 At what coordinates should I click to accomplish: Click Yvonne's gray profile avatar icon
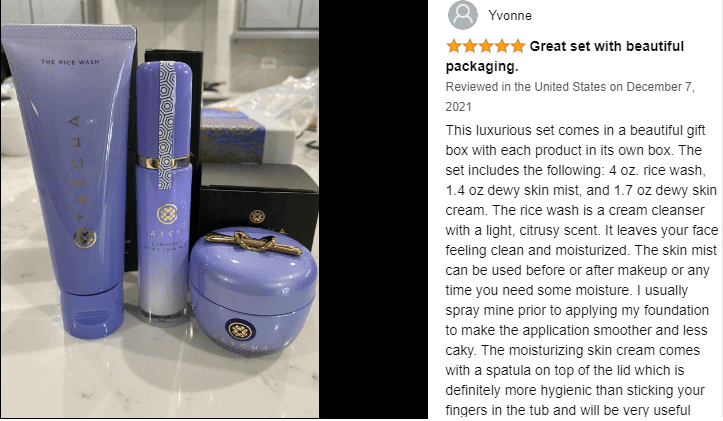point(462,15)
